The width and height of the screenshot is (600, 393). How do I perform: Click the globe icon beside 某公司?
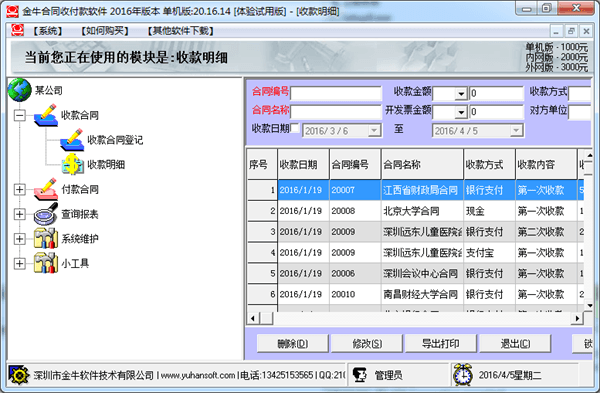pos(19,90)
